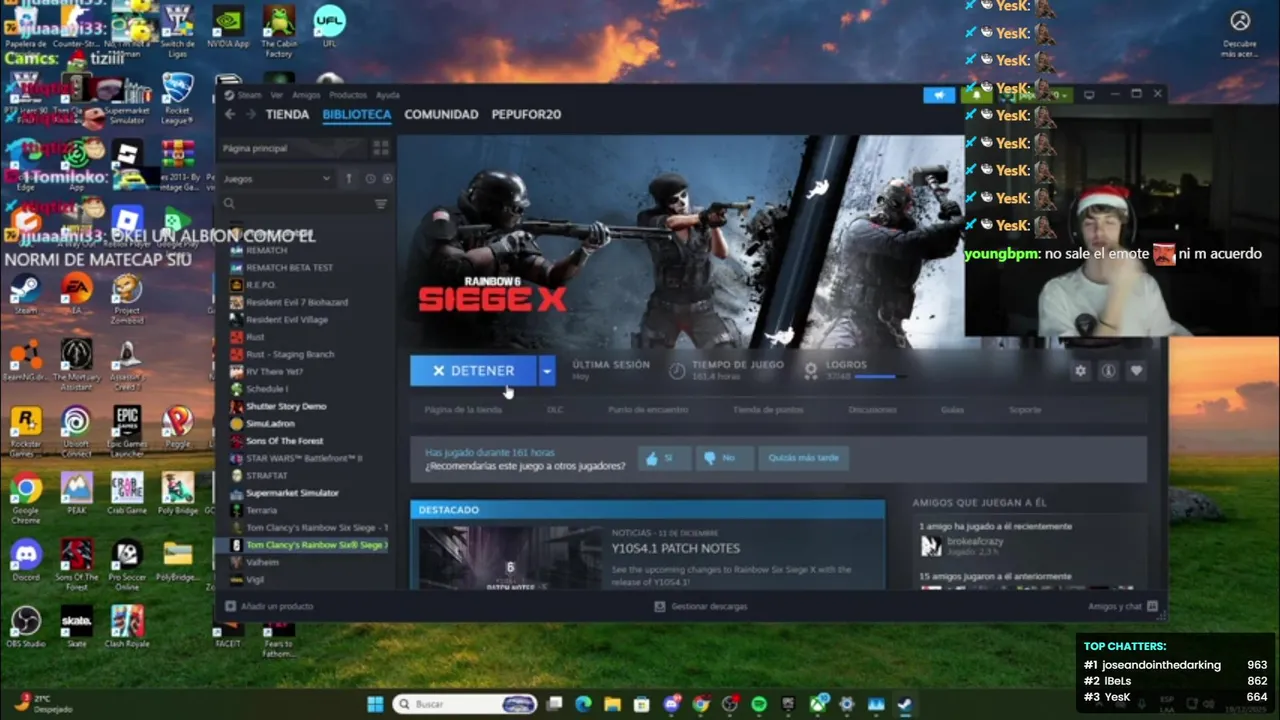Screen dimensions: 1280x720
Task: Click thumbs-down No recommendation button
Action: pos(725,458)
